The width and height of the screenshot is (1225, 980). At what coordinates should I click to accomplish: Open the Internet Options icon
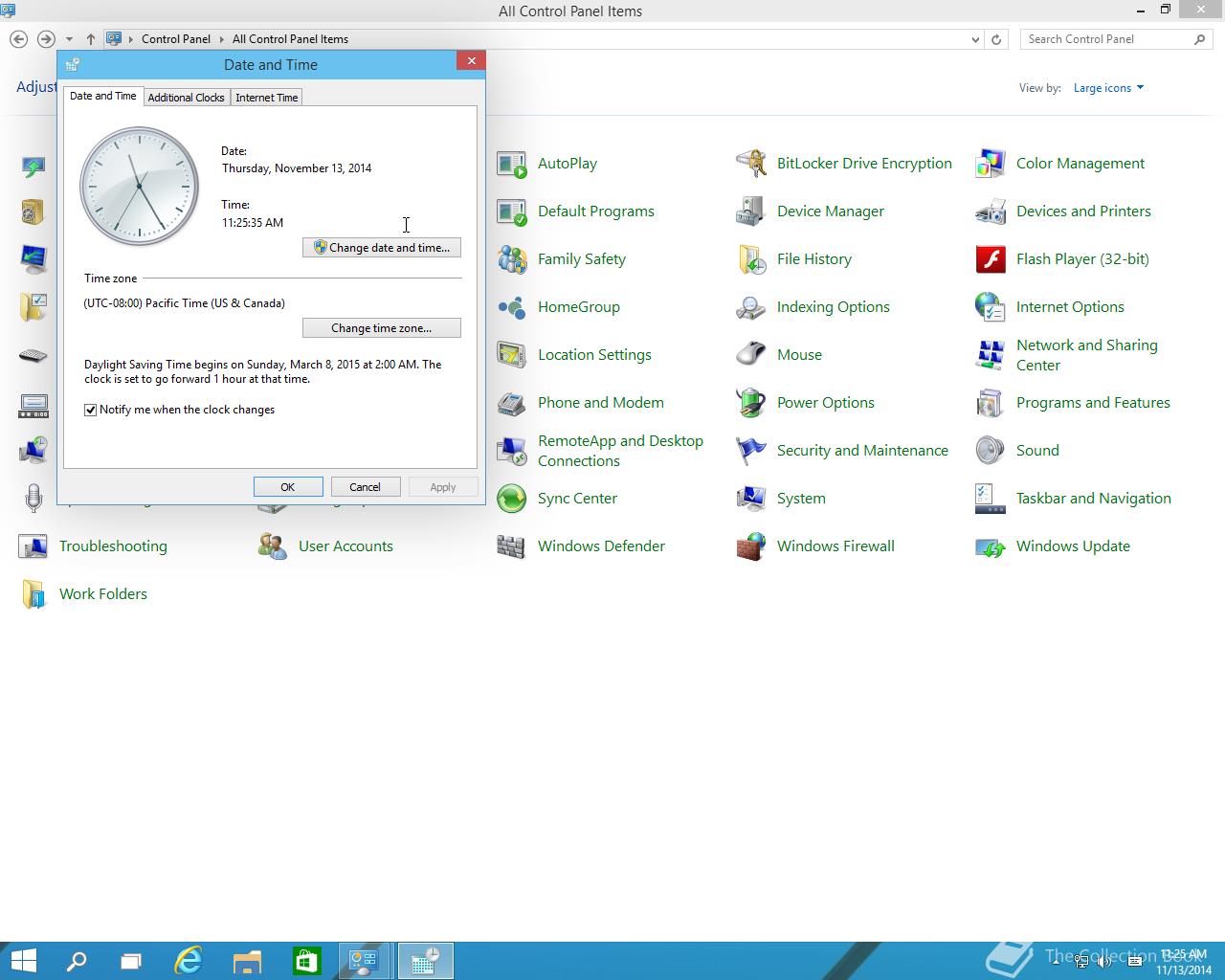[x=991, y=307]
